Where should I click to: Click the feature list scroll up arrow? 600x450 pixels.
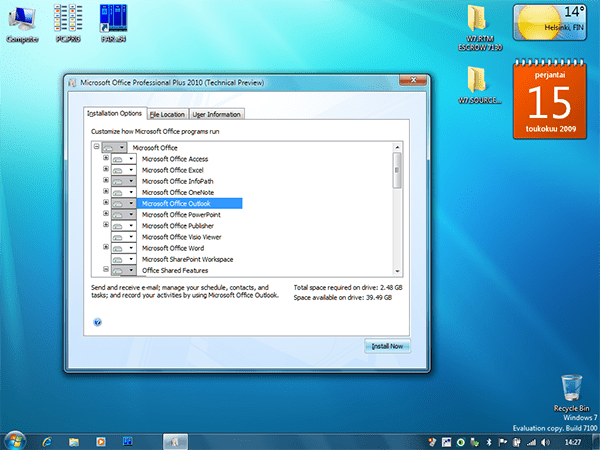point(397,147)
